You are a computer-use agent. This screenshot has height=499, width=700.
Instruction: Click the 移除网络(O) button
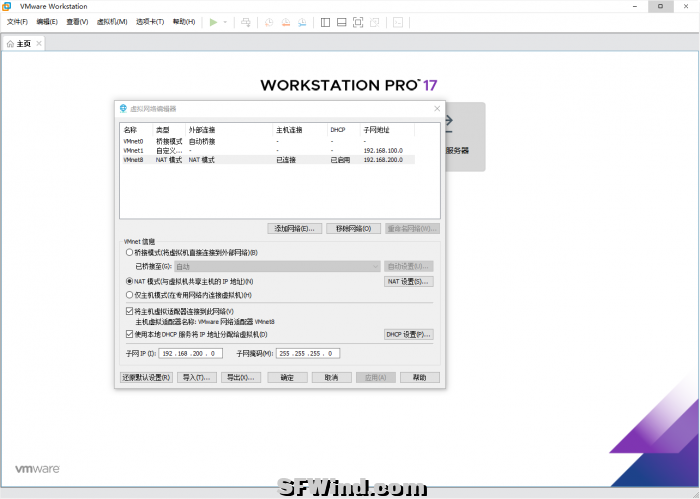354,229
